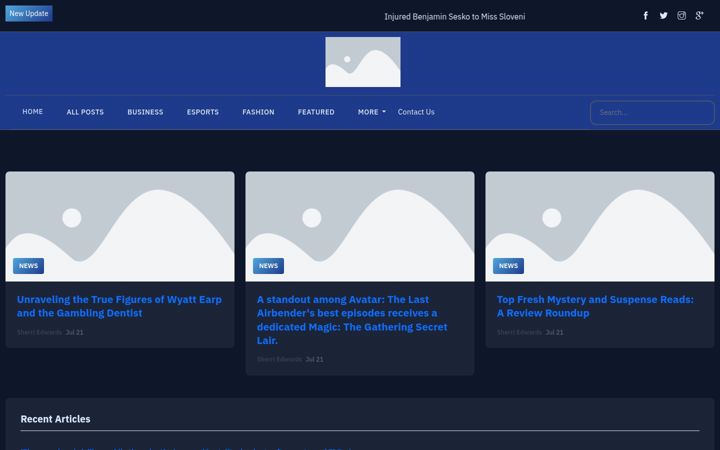This screenshot has width=720, height=450.
Task: Open Top Fresh Mystery and Suspense Reads article
Action: tap(595, 306)
